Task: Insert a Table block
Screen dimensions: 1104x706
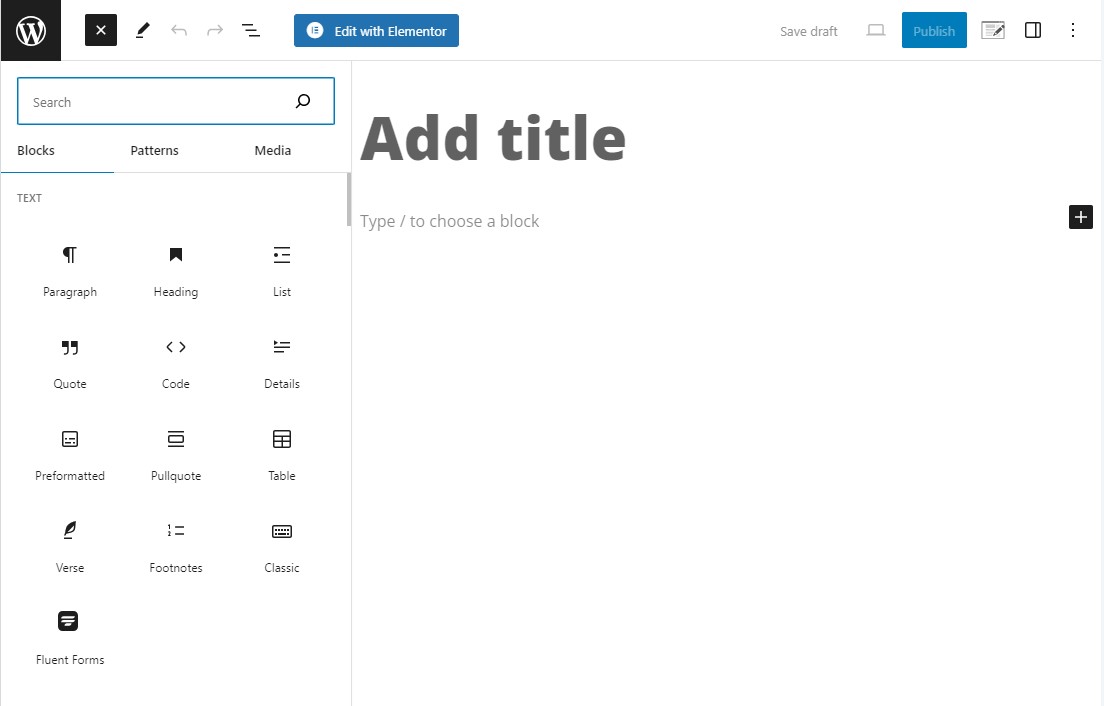Action: tap(282, 456)
